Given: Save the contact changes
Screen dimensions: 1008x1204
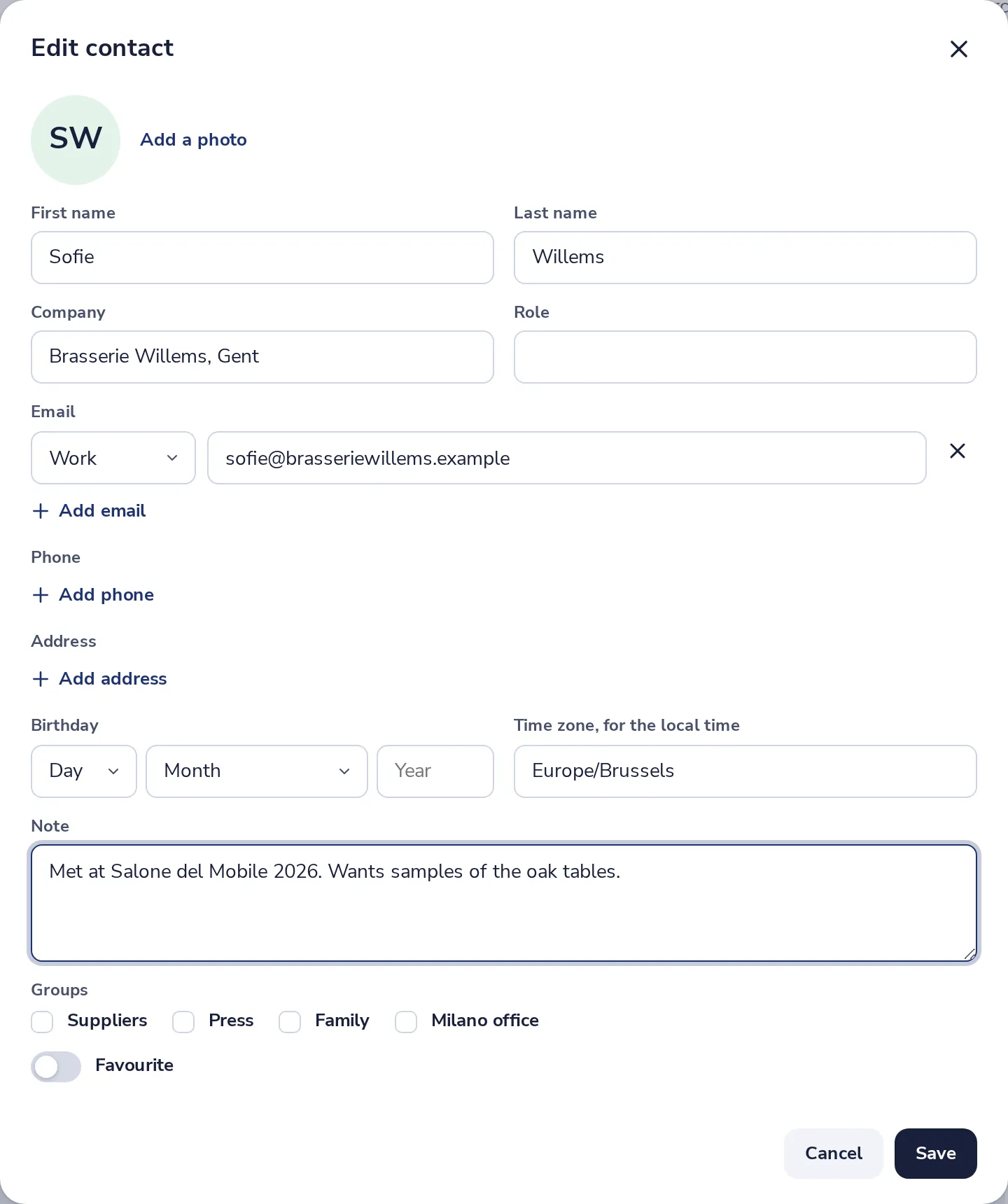Looking at the screenshot, I should pyautogui.click(x=935, y=1154).
